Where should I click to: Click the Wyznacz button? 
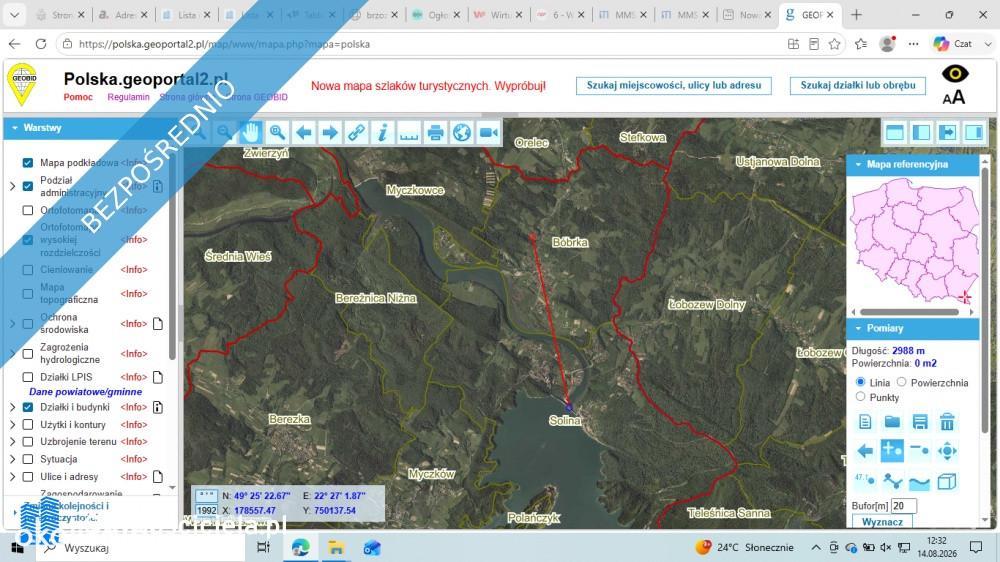click(882, 522)
